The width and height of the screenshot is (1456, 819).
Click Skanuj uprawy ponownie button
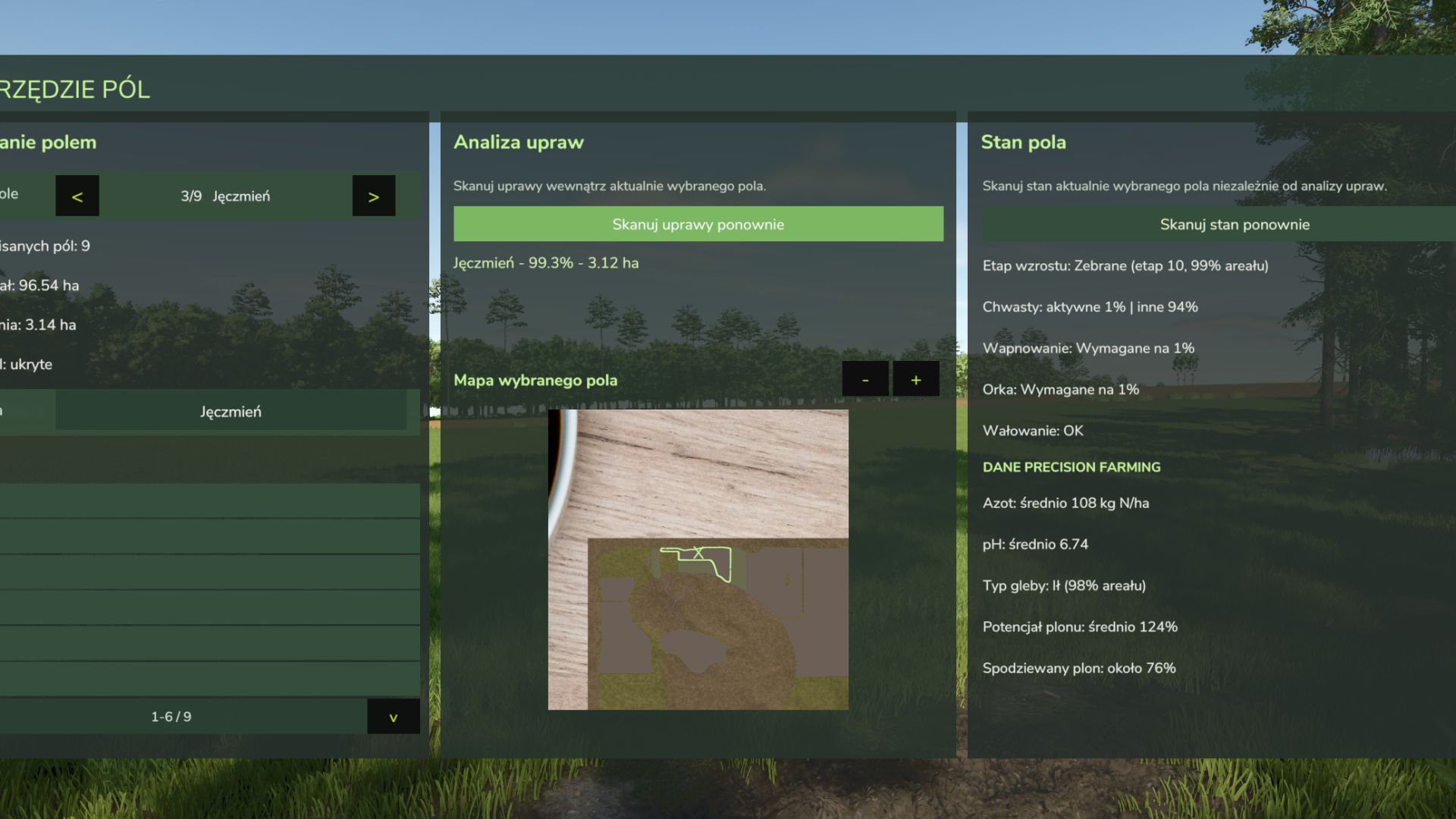point(698,224)
